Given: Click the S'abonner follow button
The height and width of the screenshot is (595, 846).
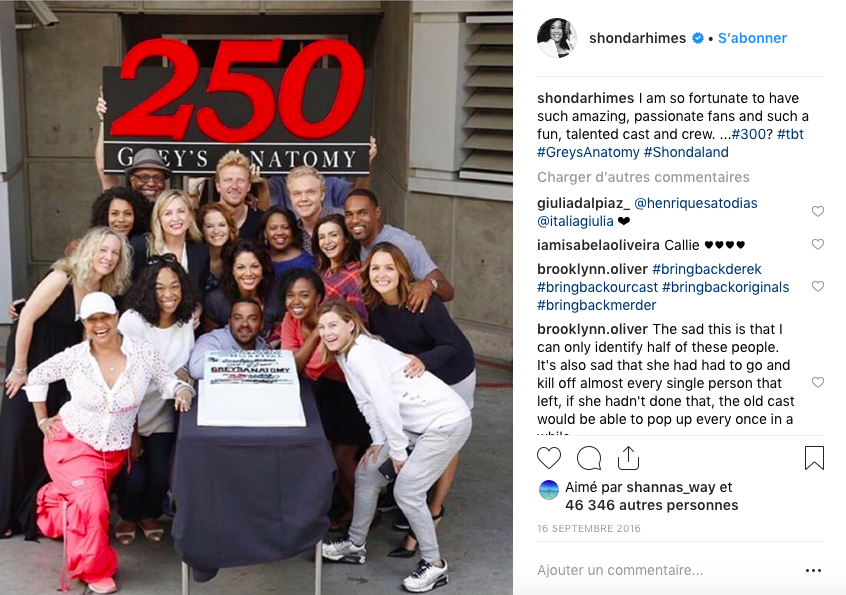Looking at the screenshot, I should coord(752,38).
